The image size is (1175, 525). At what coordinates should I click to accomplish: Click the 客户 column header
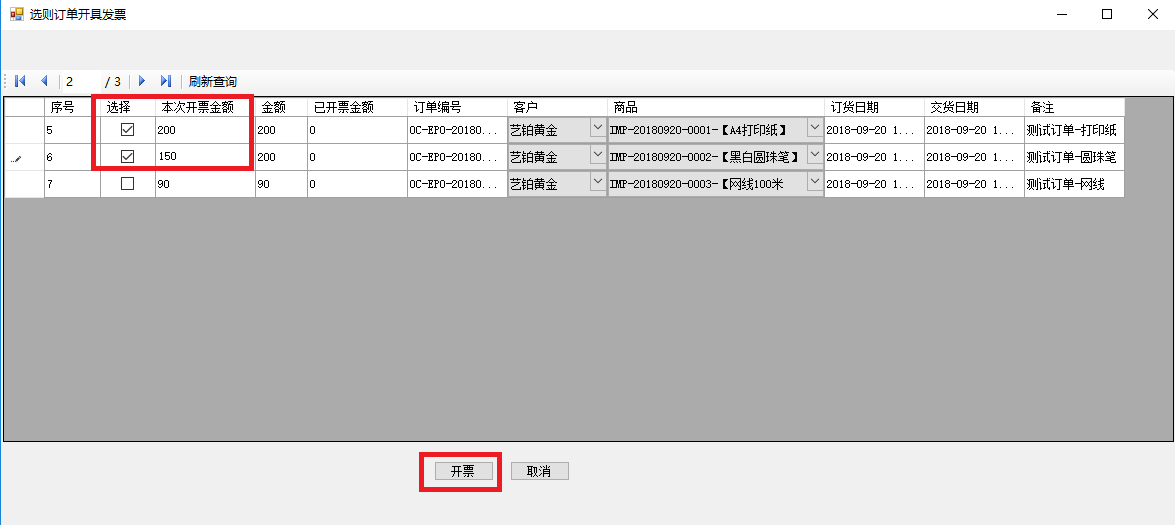(558, 107)
